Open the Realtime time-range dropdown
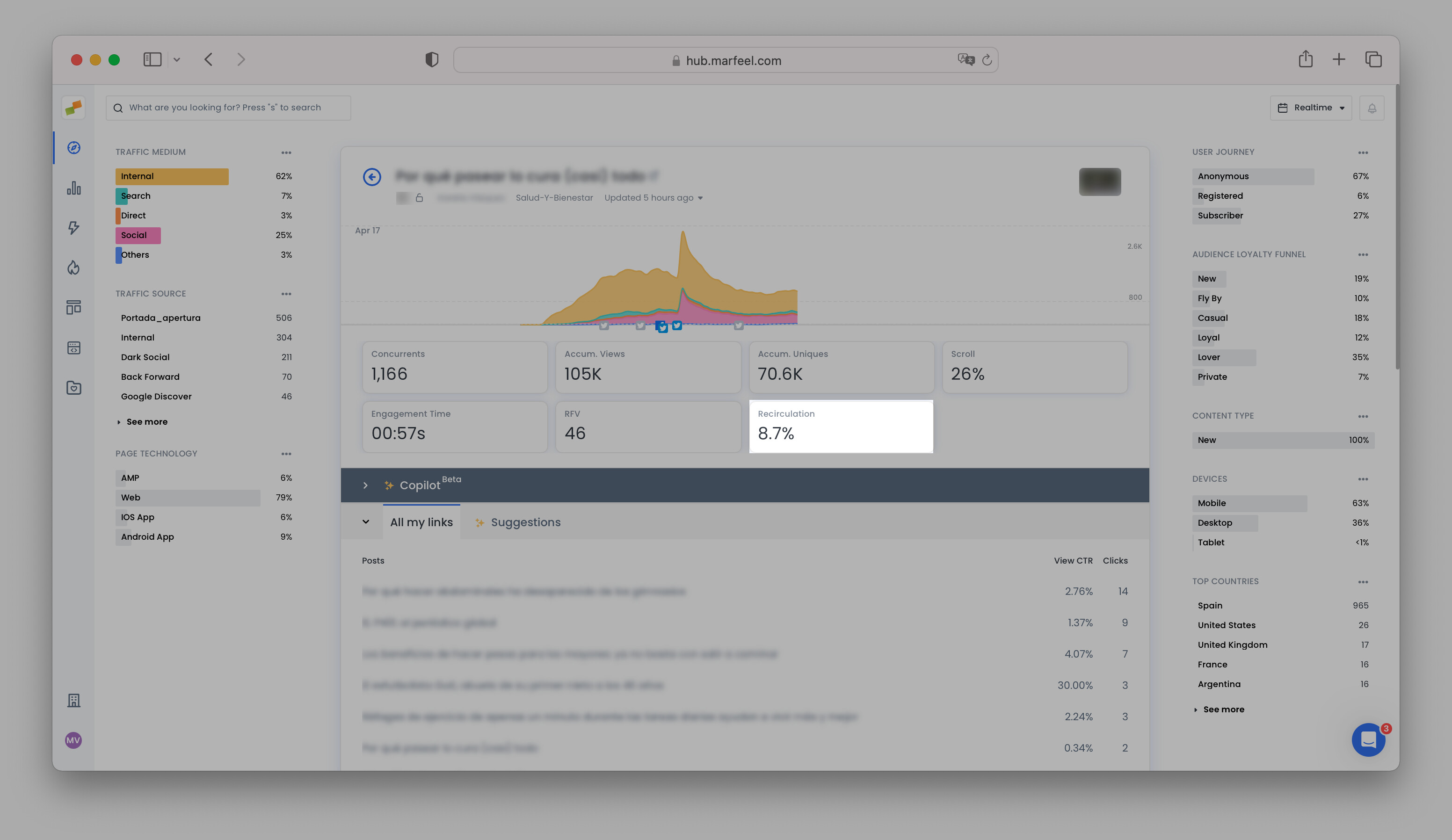This screenshot has width=1452, height=840. click(x=1311, y=108)
